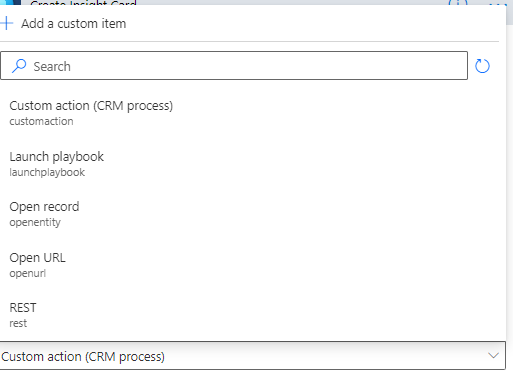Open the info icon in the card header
Viewport: 513px width, 375px height.
pos(458,3)
